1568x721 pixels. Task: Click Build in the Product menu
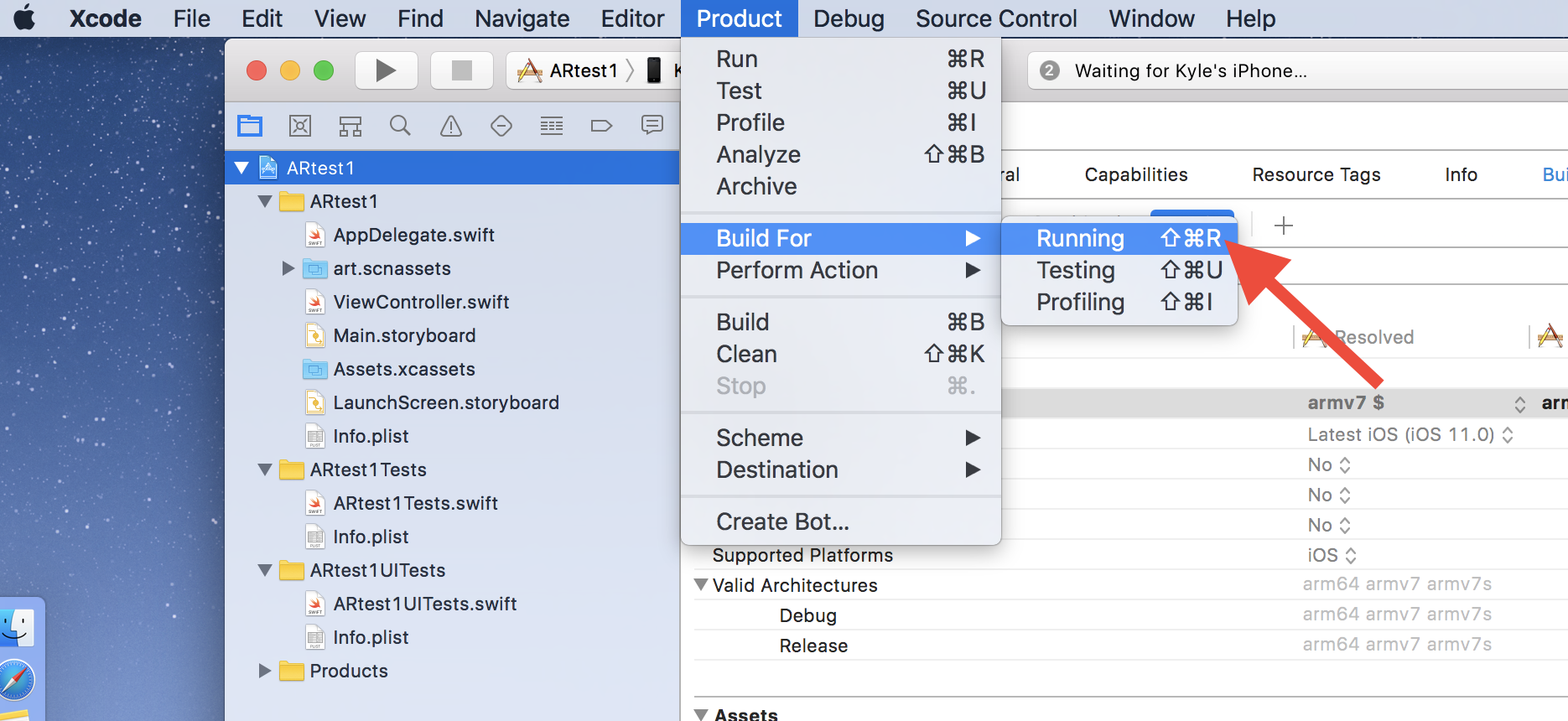tap(841, 322)
